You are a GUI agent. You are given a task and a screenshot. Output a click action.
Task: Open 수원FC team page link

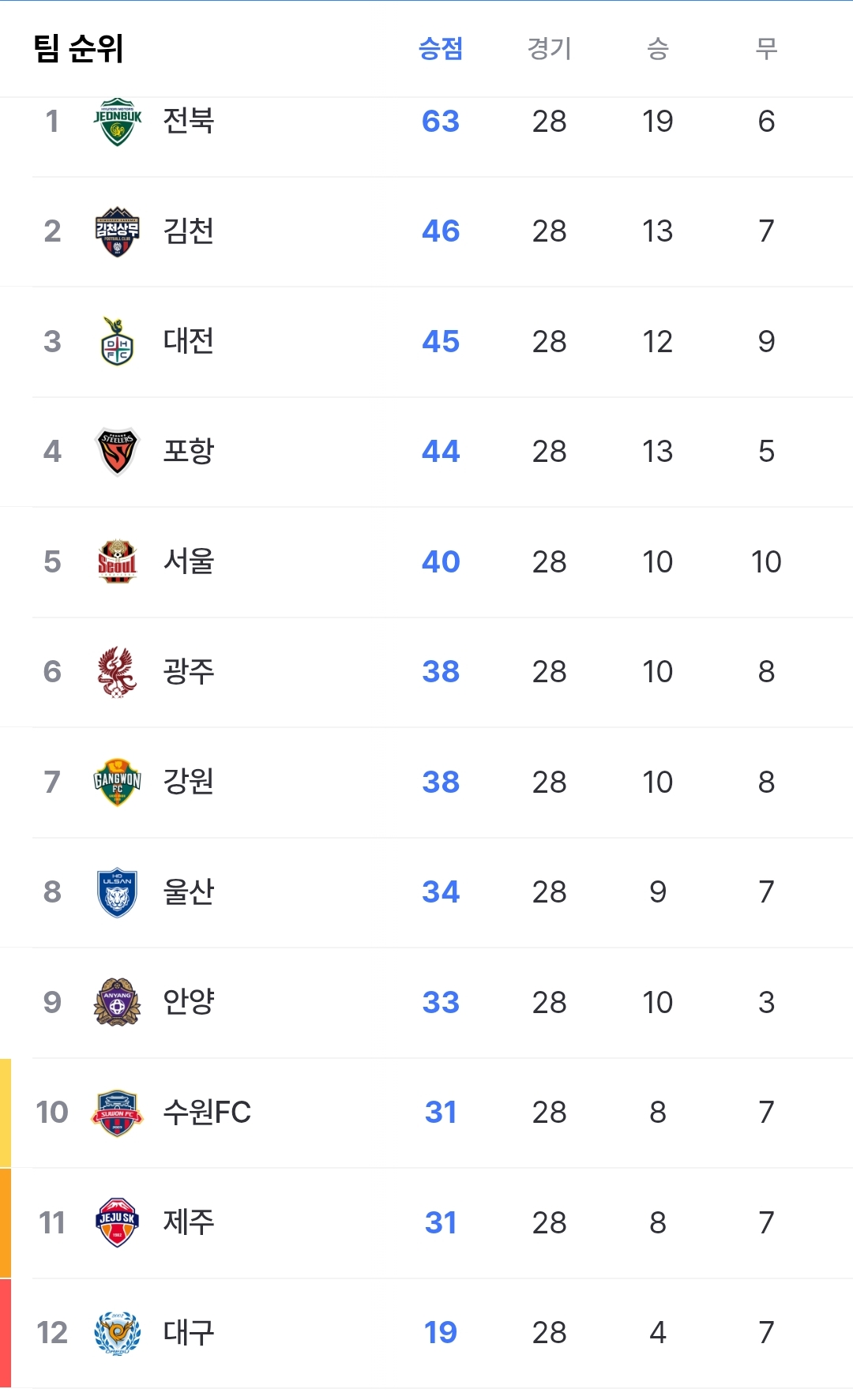click(x=207, y=1112)
